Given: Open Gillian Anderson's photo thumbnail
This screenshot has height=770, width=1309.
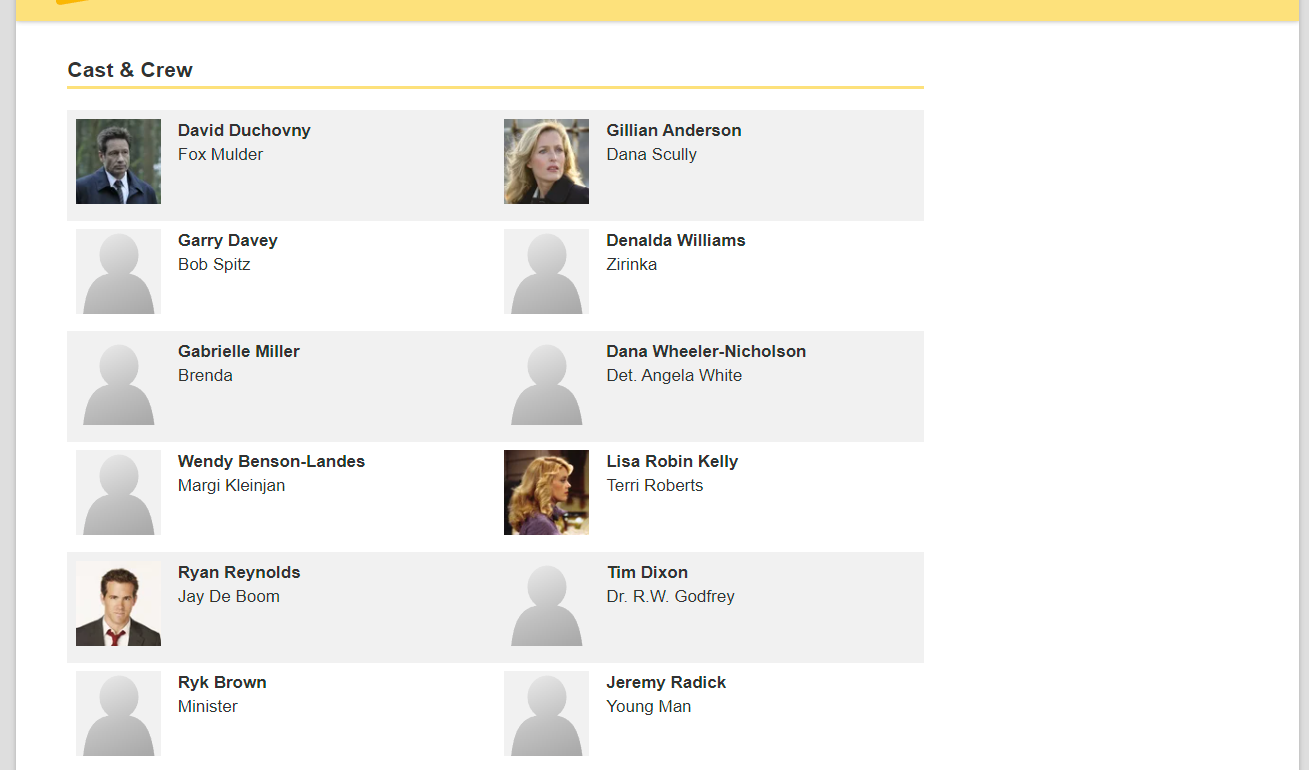Looking at the screenshot, I should (546, 161).
